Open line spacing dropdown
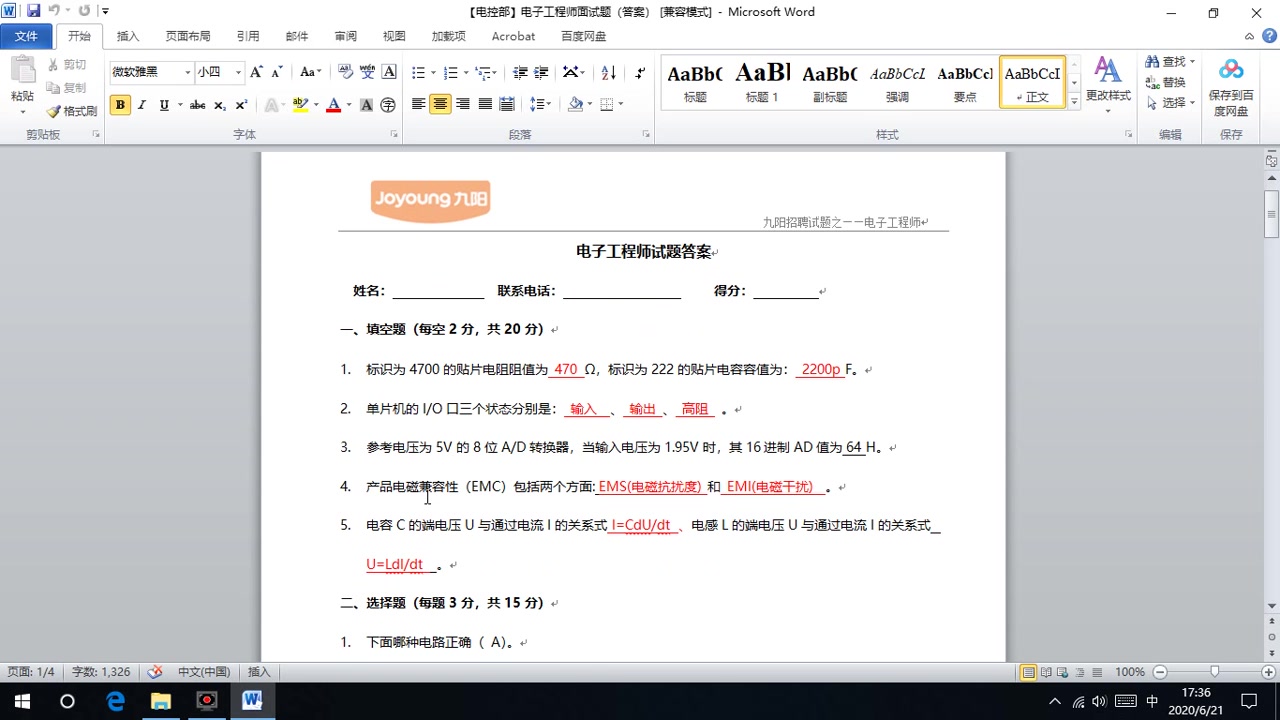Viewport: 1280px width, 720px height. click(540, 104)
